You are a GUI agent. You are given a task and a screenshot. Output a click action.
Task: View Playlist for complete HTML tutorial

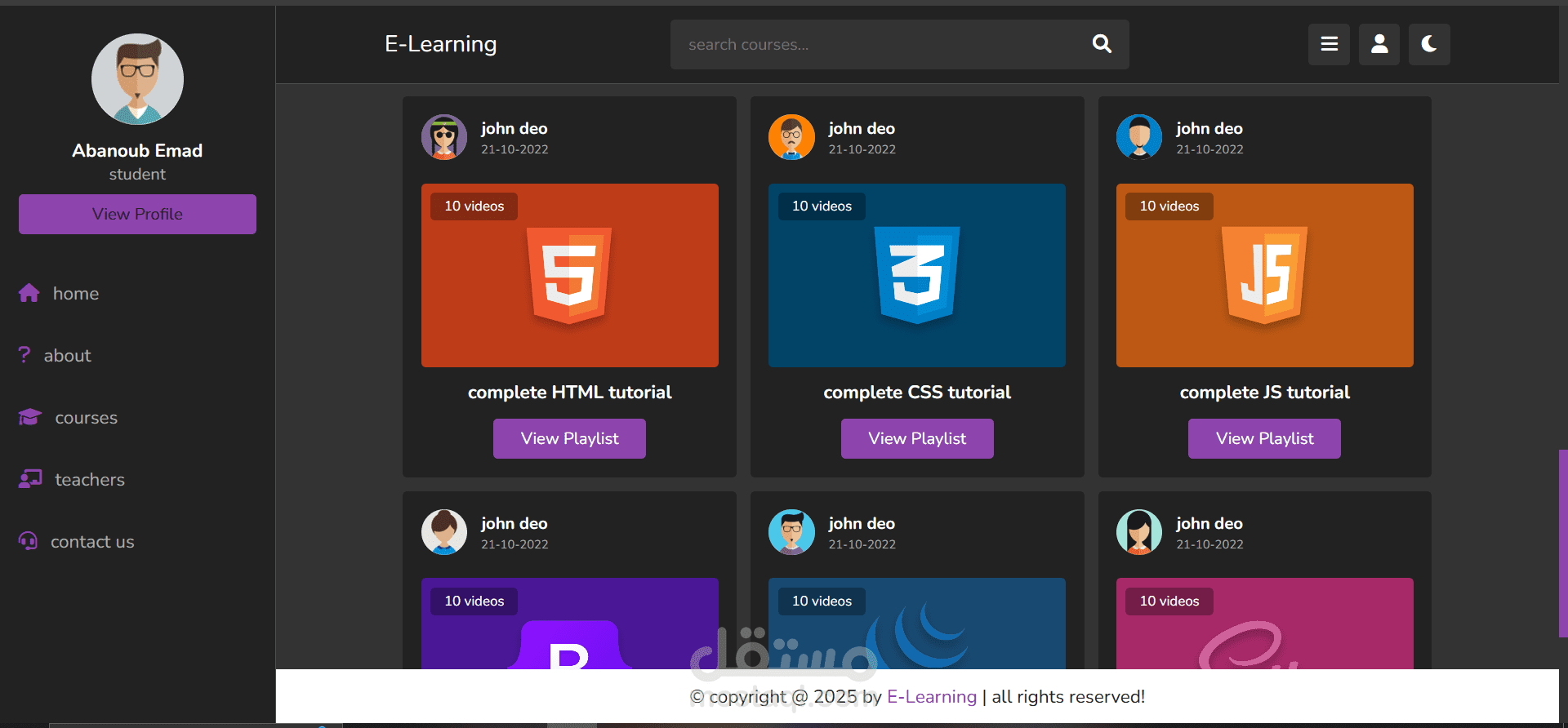click(569, 438)
